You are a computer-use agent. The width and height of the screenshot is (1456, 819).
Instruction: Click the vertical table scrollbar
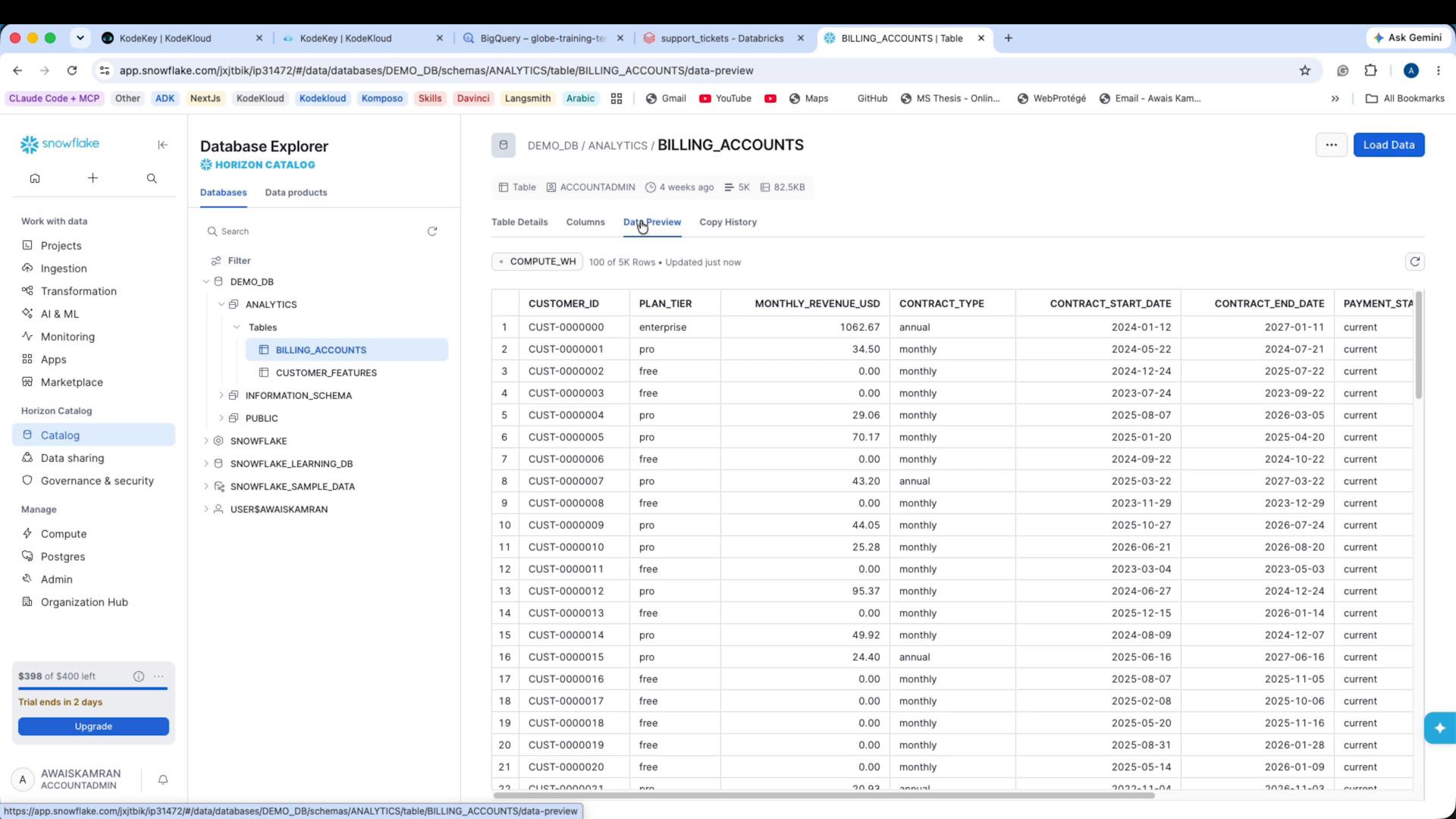pyautogui.click(x=1418, y=345)
